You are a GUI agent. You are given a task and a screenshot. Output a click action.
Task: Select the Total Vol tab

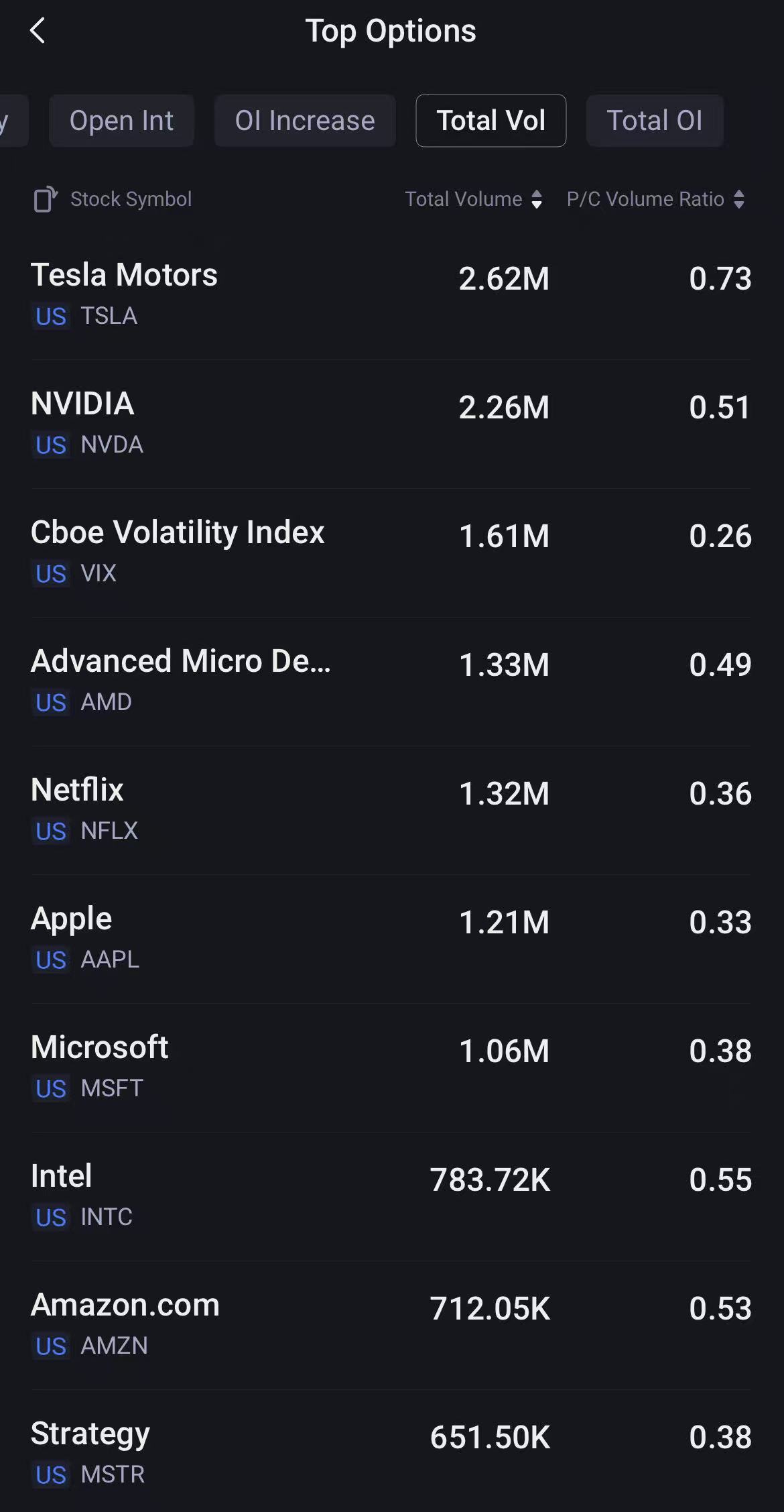tap(491, 121)
